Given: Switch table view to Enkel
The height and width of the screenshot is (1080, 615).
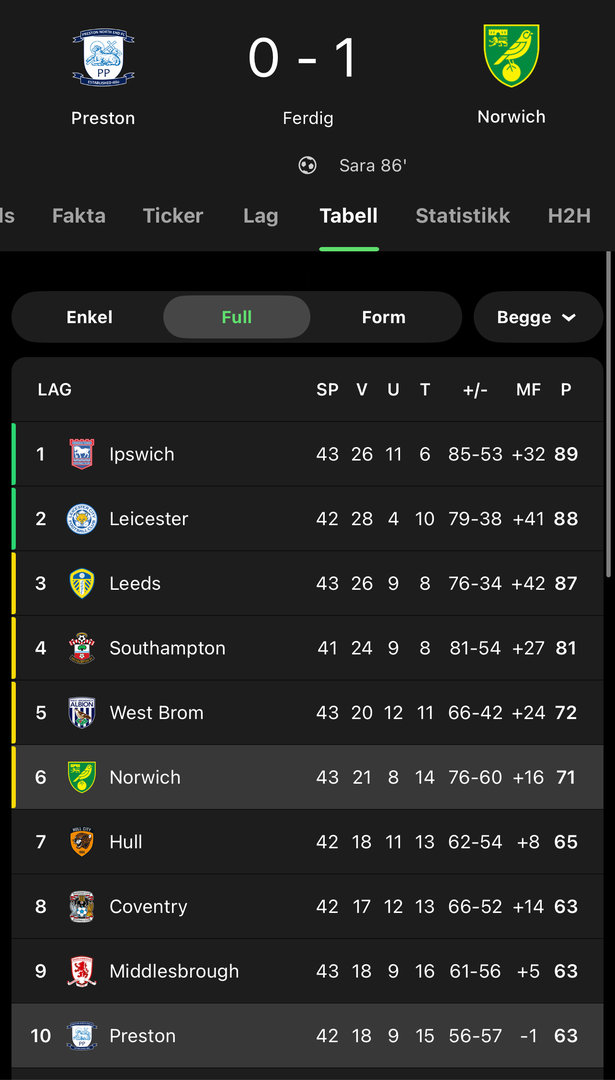Looking at the screenshot, I should point(89,317).
